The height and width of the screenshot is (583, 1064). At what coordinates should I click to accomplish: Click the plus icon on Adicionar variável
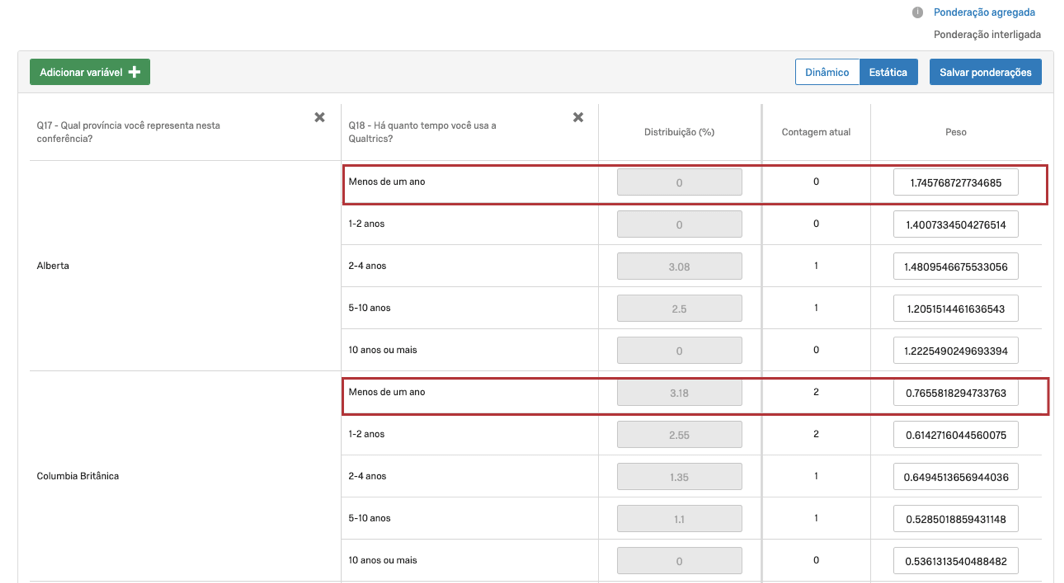pyautogui.click(x=135, y=72)
